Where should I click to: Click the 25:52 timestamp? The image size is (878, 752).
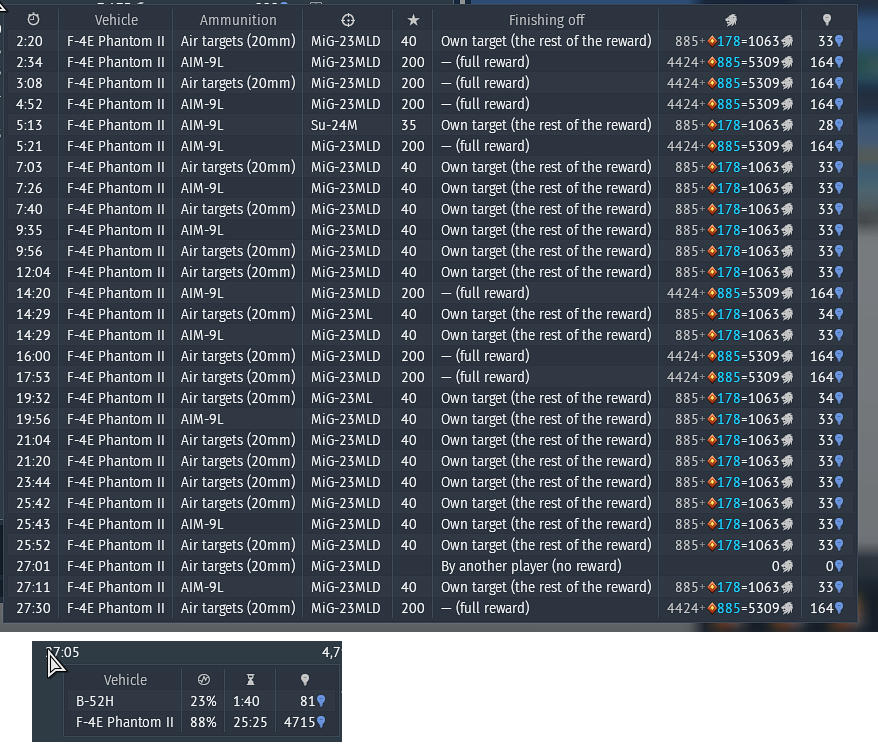[x=33, y=545]
